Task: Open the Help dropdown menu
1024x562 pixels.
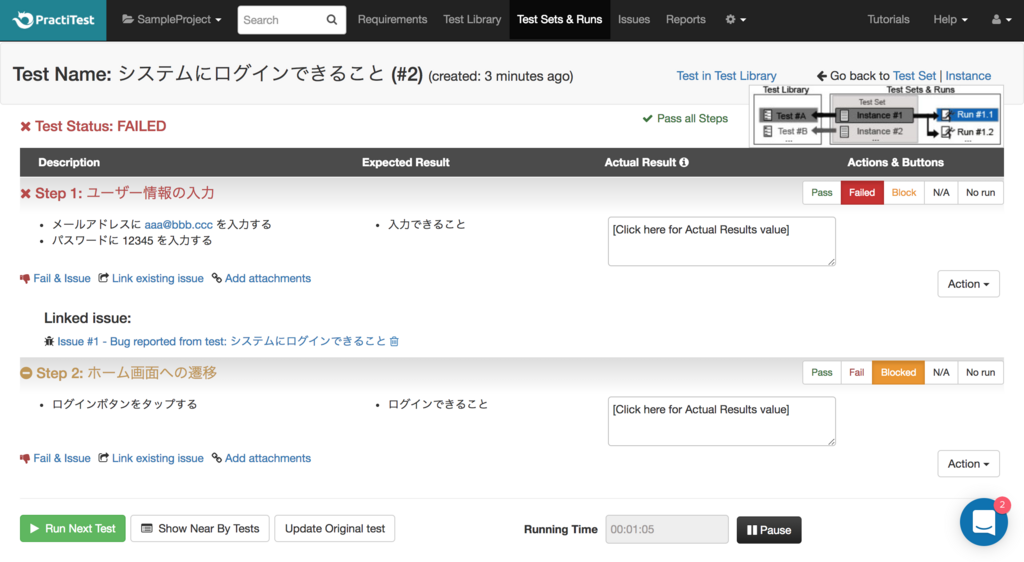Action: 950,20
